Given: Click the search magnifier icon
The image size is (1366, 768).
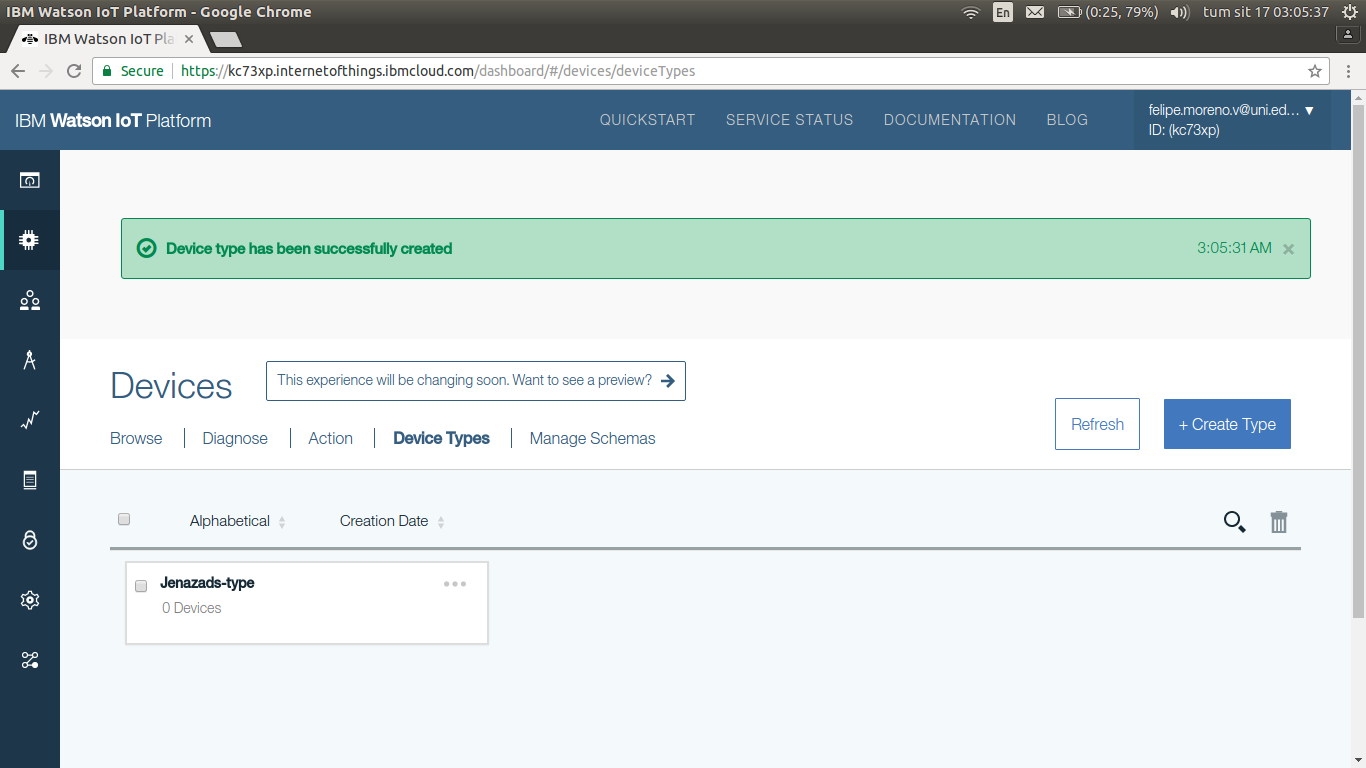Looking at the screenshot, I should pos(1235,521).
